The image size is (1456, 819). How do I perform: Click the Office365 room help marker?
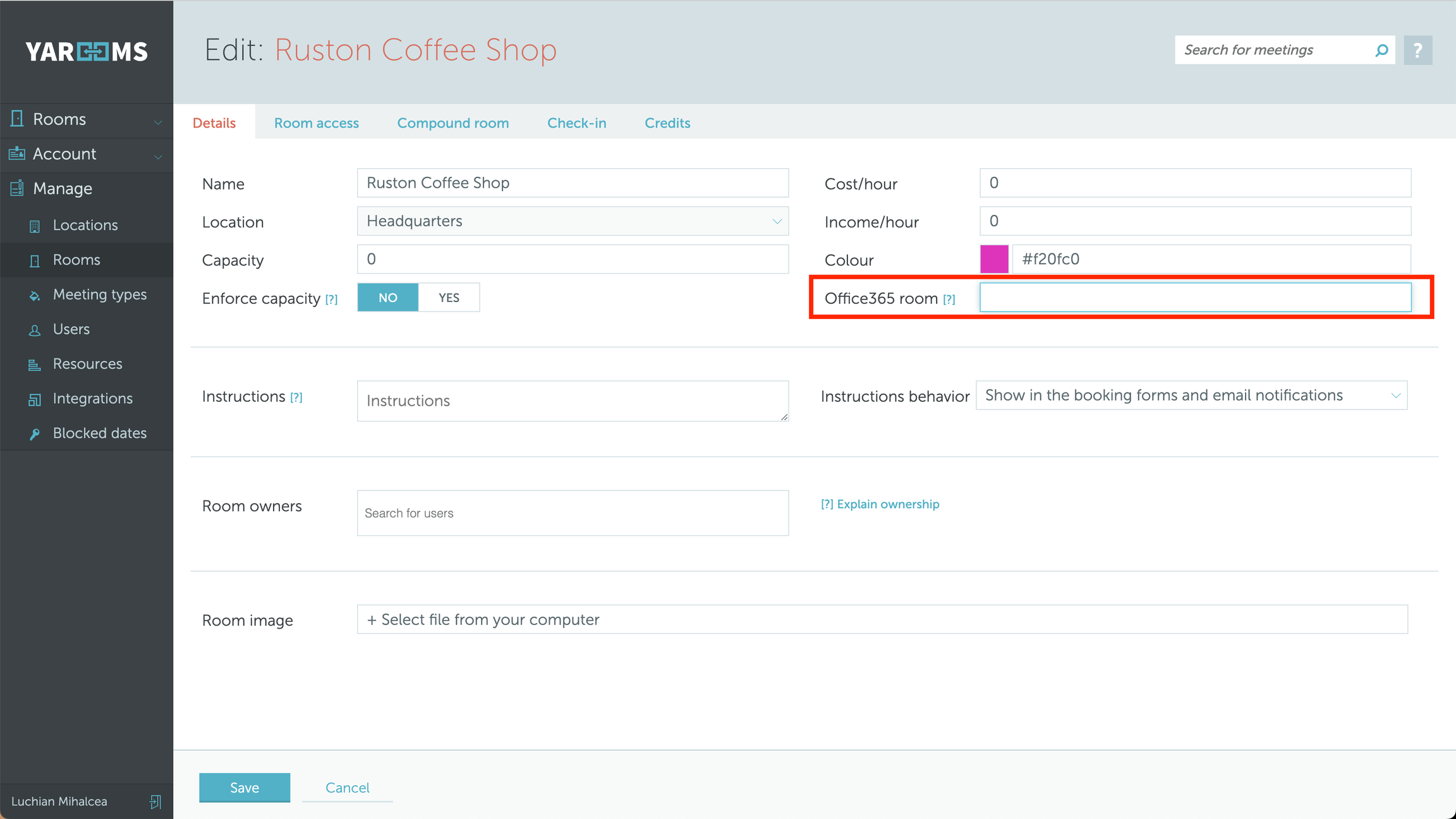(949, 300)
